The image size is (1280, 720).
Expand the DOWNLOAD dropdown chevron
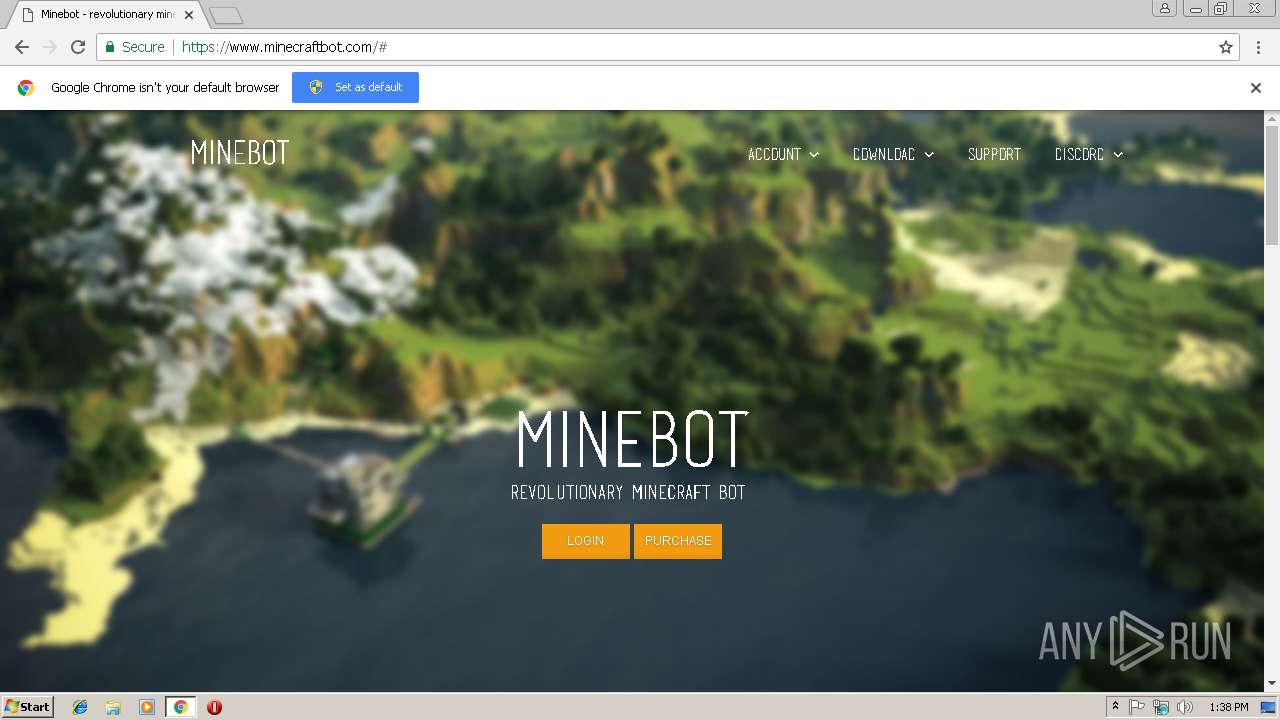click(x=929, y=154)
